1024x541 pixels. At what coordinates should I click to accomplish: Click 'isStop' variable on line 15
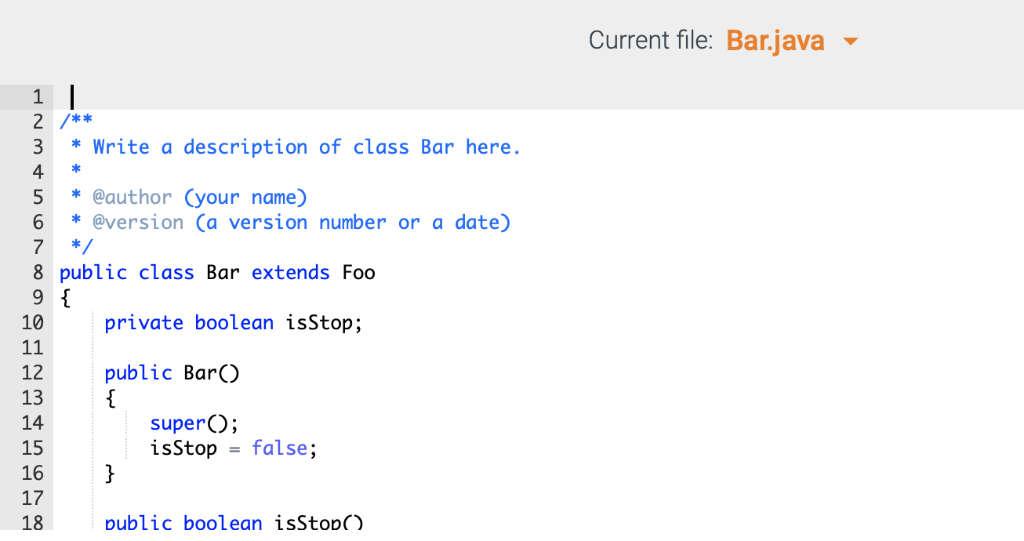pos(184,448)
